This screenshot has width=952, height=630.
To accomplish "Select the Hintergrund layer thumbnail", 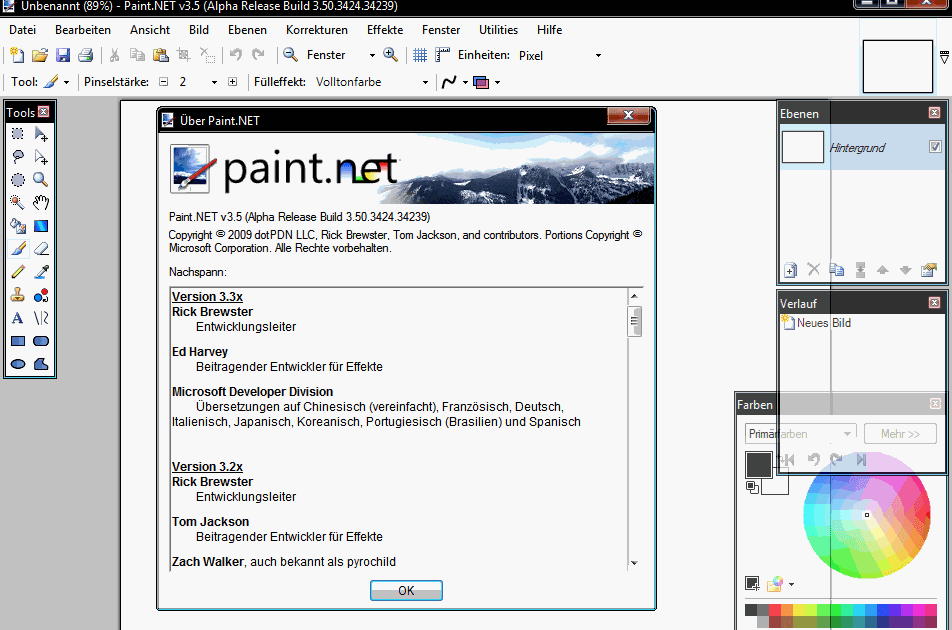I will [x=803, y=147].
